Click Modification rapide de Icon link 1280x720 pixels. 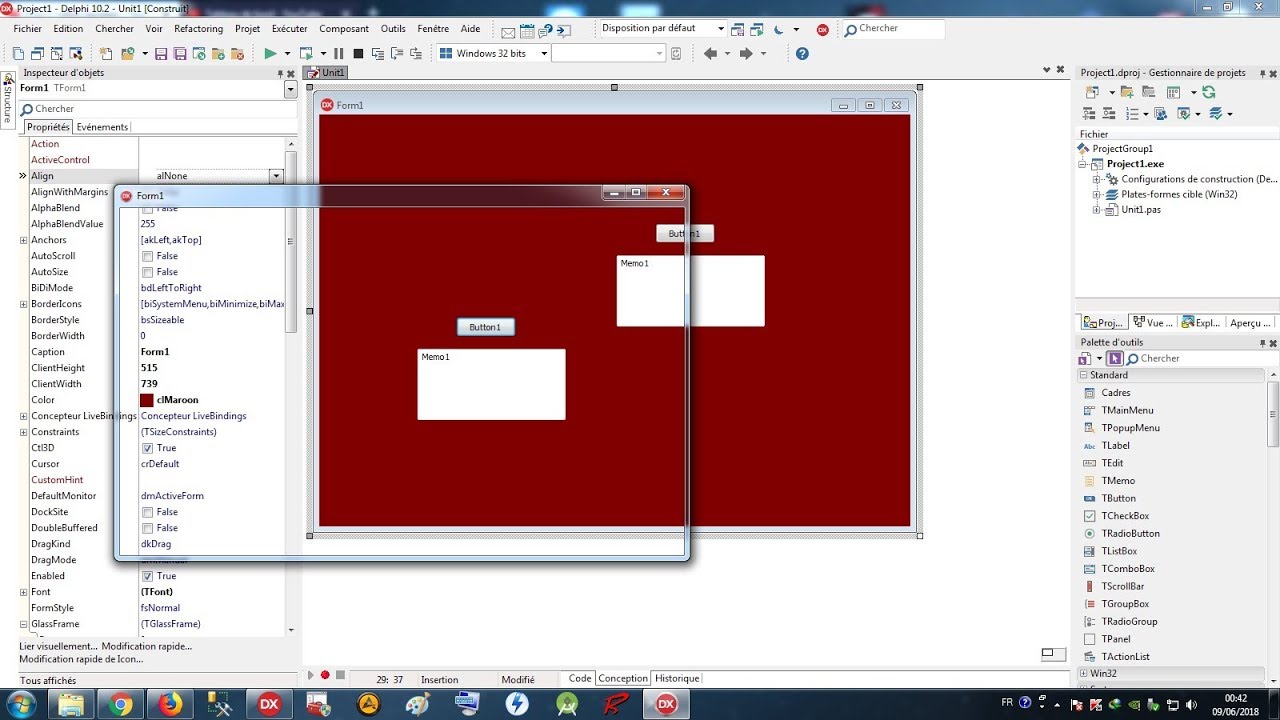81,659
